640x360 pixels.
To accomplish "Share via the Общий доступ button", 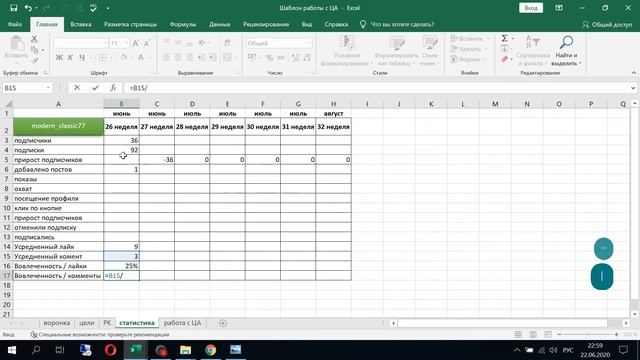I will 607,24.
